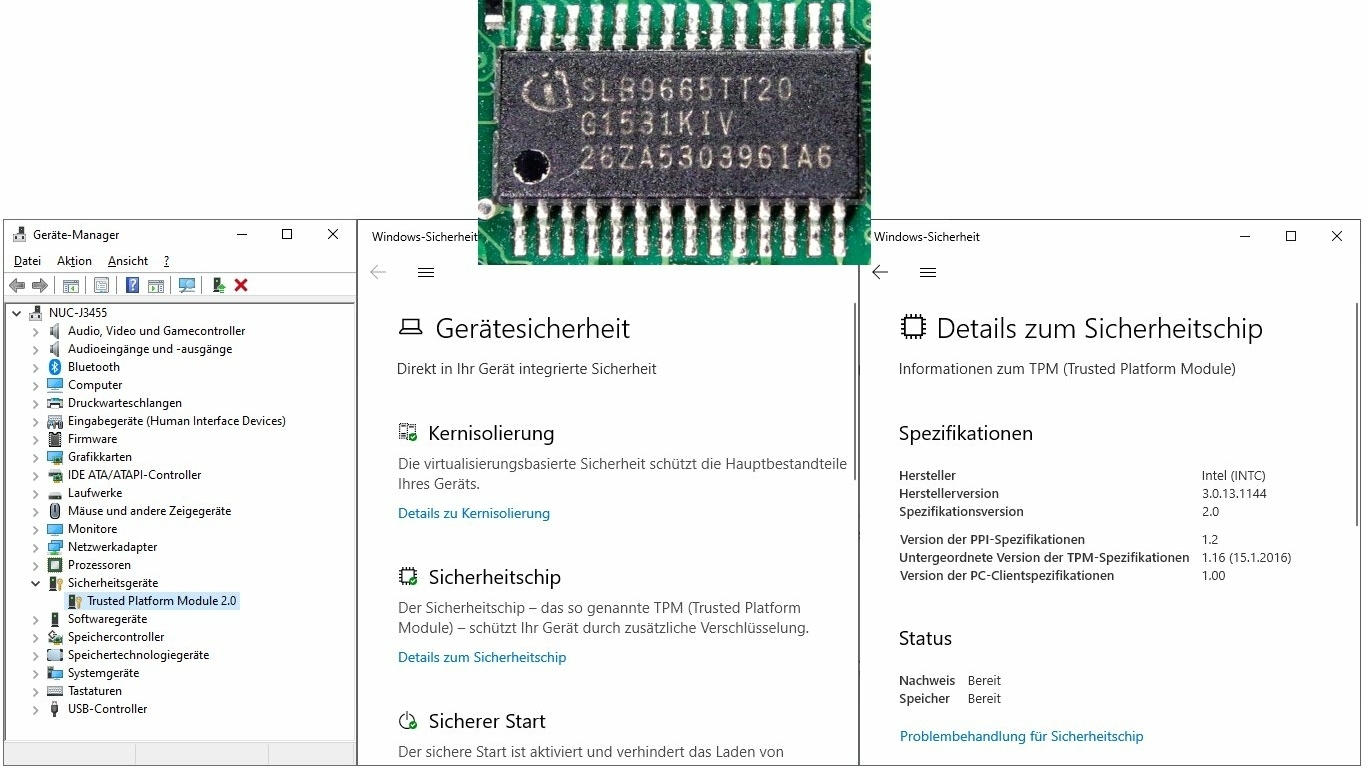The width and height of the screenshot is (1367, 768).
Task: Expand the Systemgeräte node
Action: pyautogui.click(x=36, y=673)
